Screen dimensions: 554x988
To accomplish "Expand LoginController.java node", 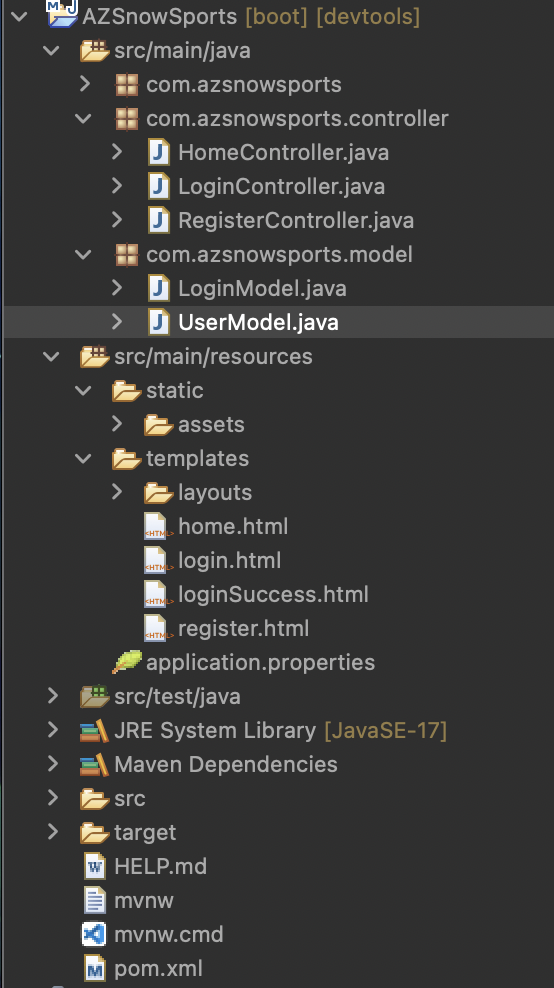I will coord(117,186).
